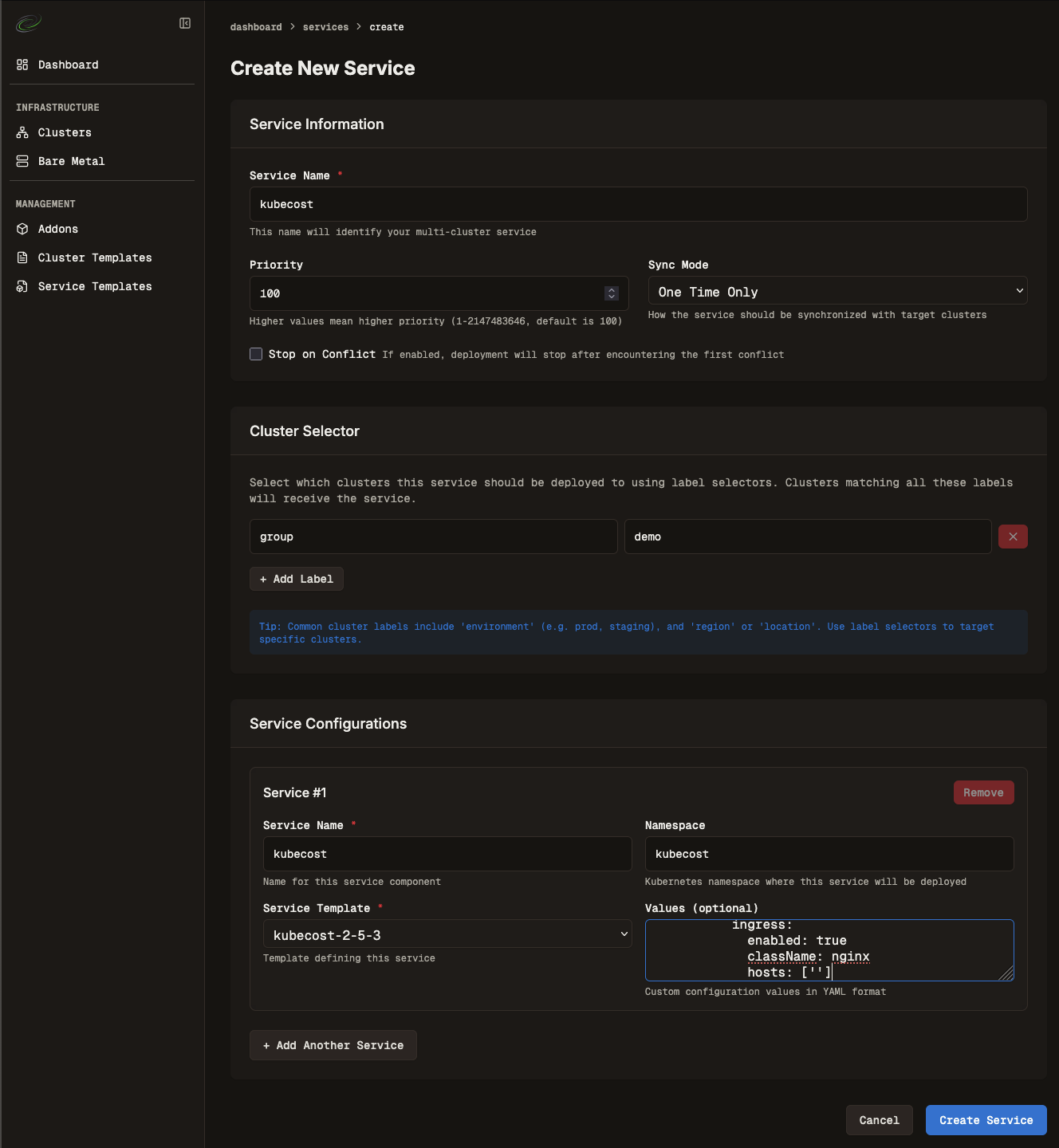Click the Dashboard grid icon

pos(22,65)
